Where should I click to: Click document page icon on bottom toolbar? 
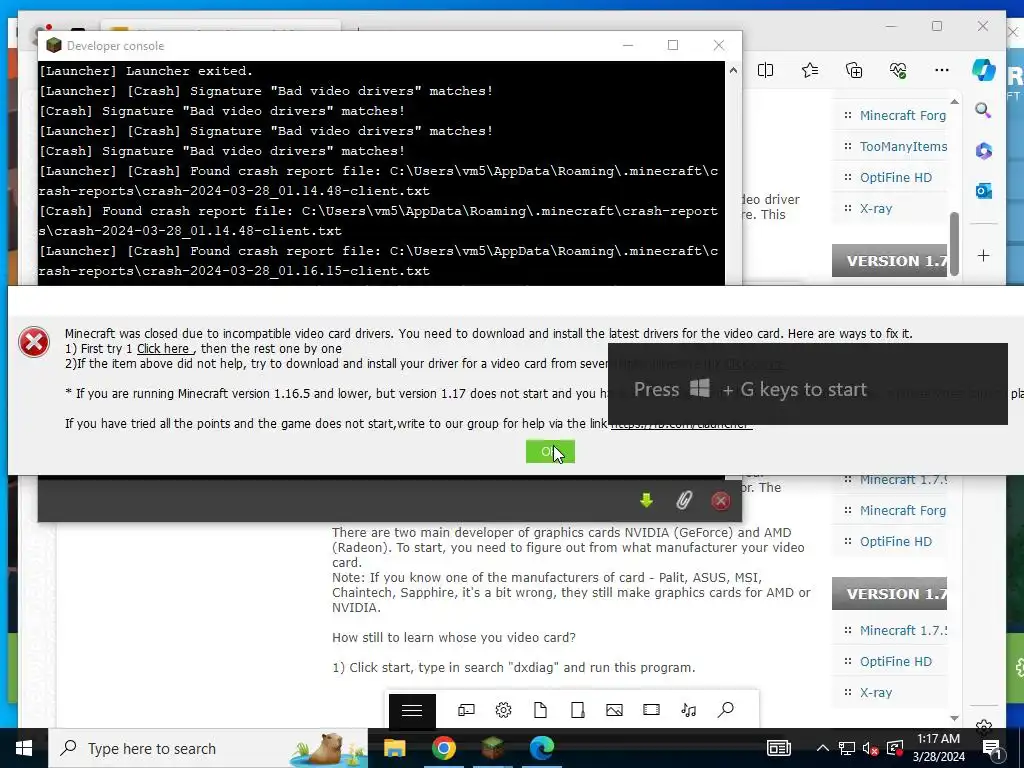click(540, 710)
